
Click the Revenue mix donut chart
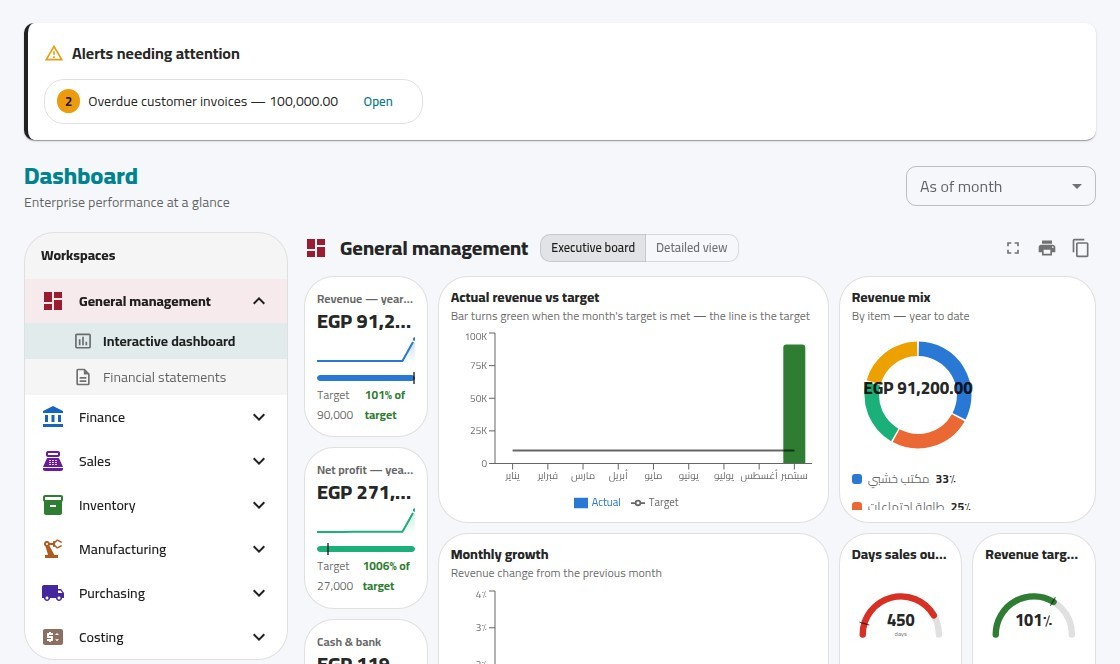(918, 394)
